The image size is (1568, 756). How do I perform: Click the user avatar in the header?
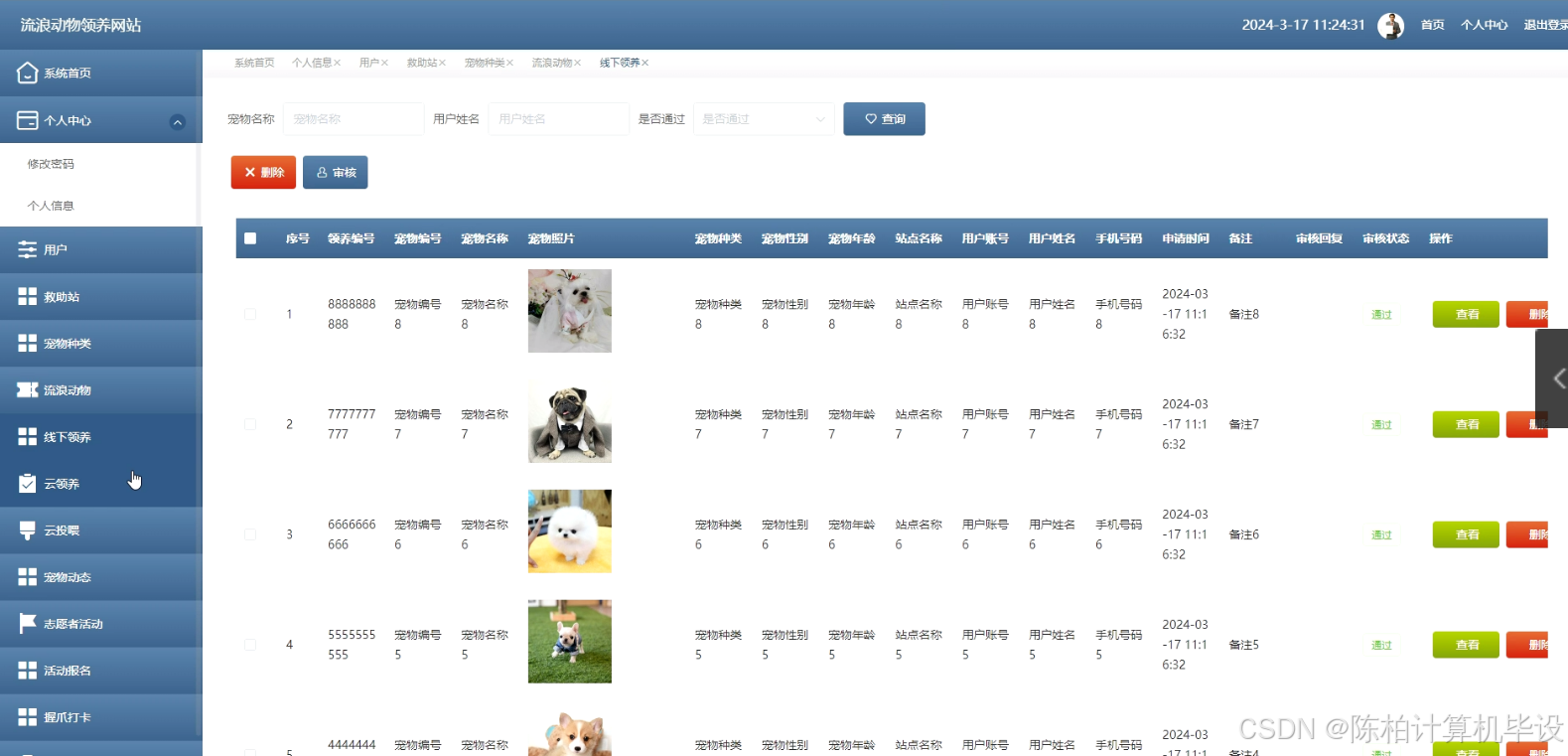click(1390, 25)
